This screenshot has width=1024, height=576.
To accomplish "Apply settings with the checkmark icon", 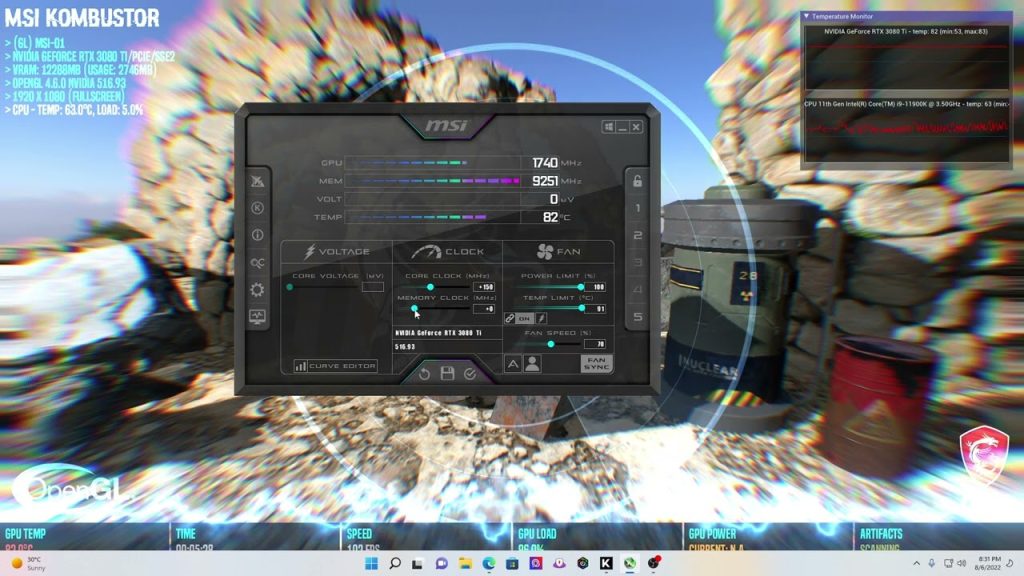I will [470, 373].
